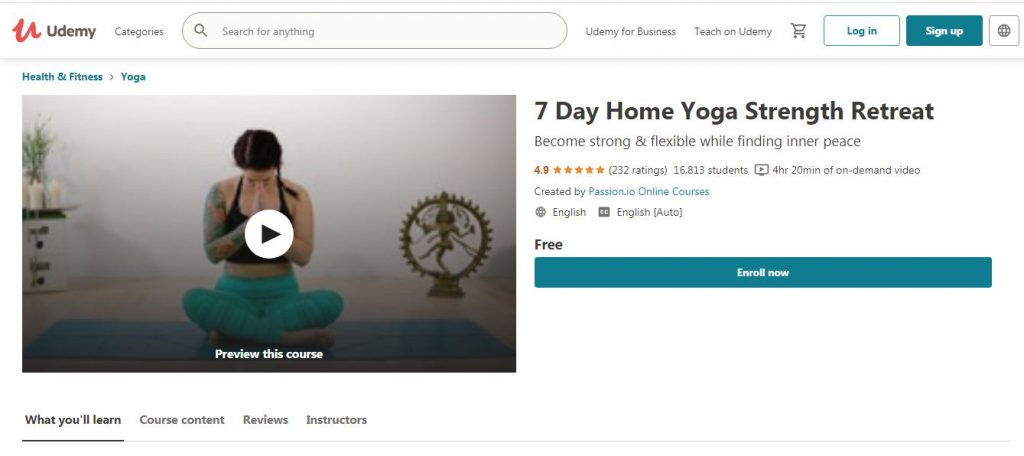Switch to the Reviews tab
Image resolution: width=1024 pixels, height=456 pixels.
pyautogui.click(x=265, y=420)
